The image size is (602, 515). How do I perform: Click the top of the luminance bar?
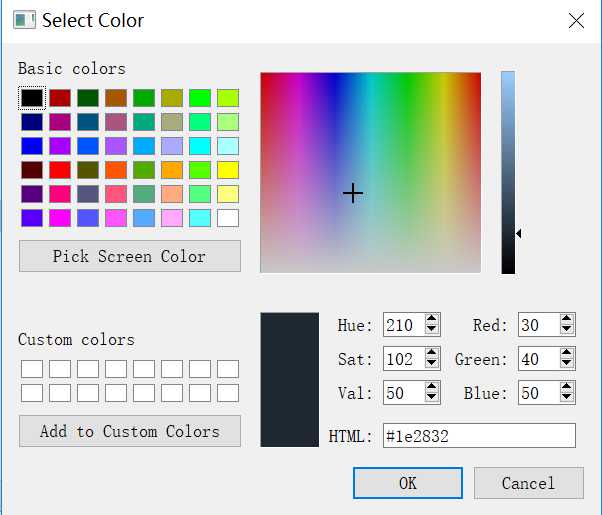(508, 74)
